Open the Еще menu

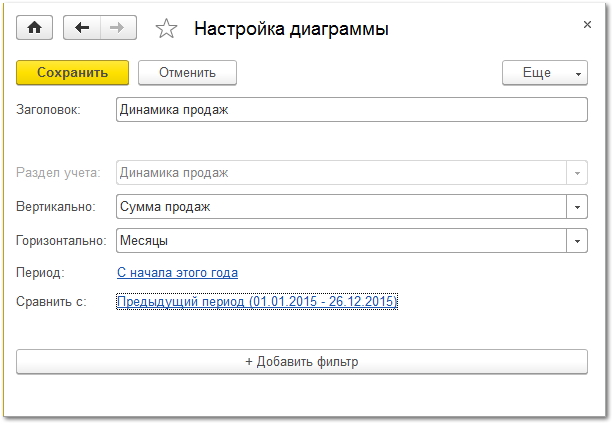click(x=545, y=72)
